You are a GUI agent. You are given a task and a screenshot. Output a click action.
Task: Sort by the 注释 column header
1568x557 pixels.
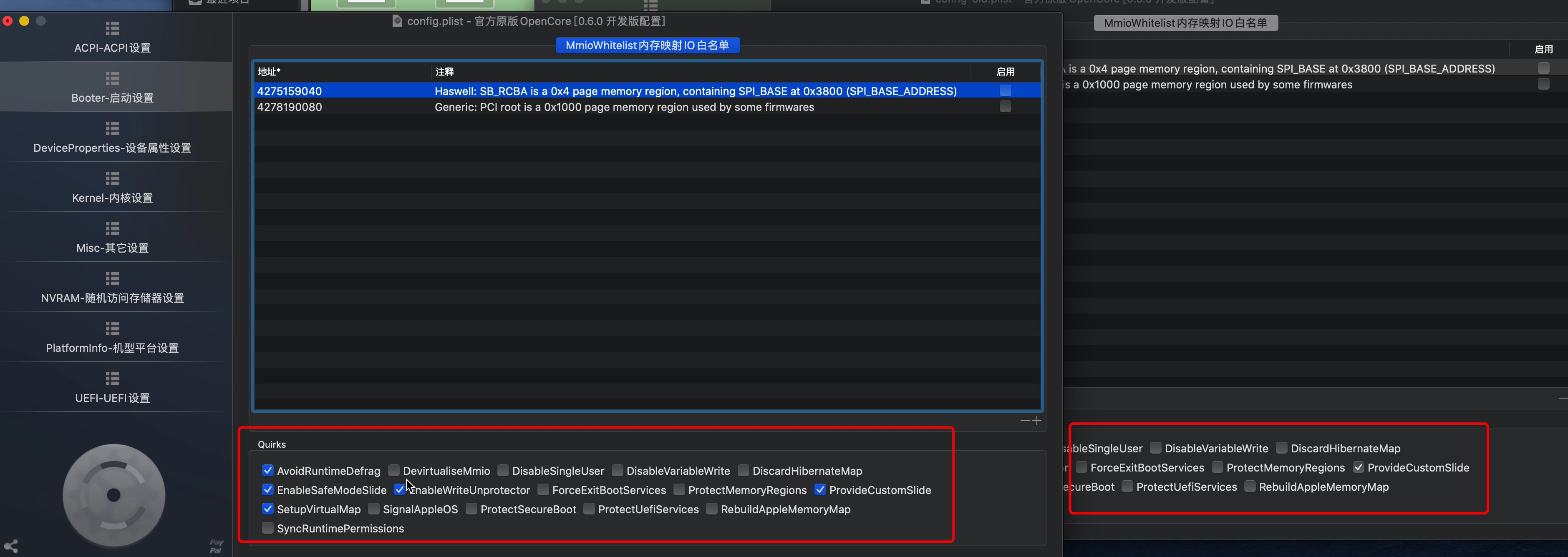(701, 72)
